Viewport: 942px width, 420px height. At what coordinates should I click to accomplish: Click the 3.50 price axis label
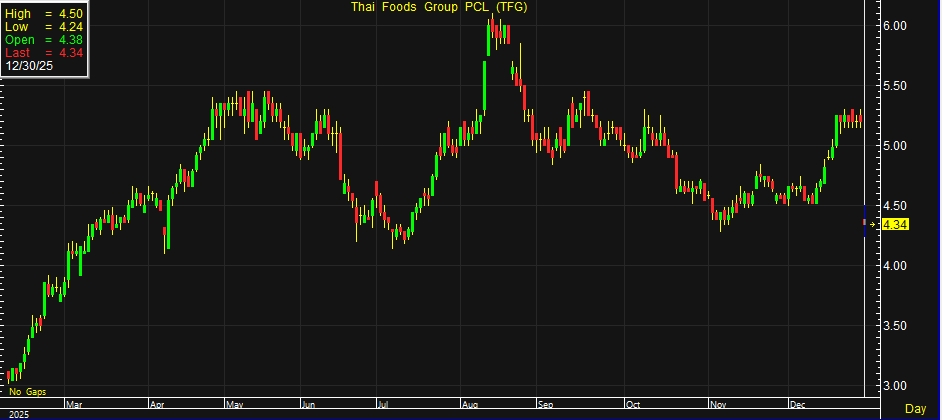click(893, 326)
